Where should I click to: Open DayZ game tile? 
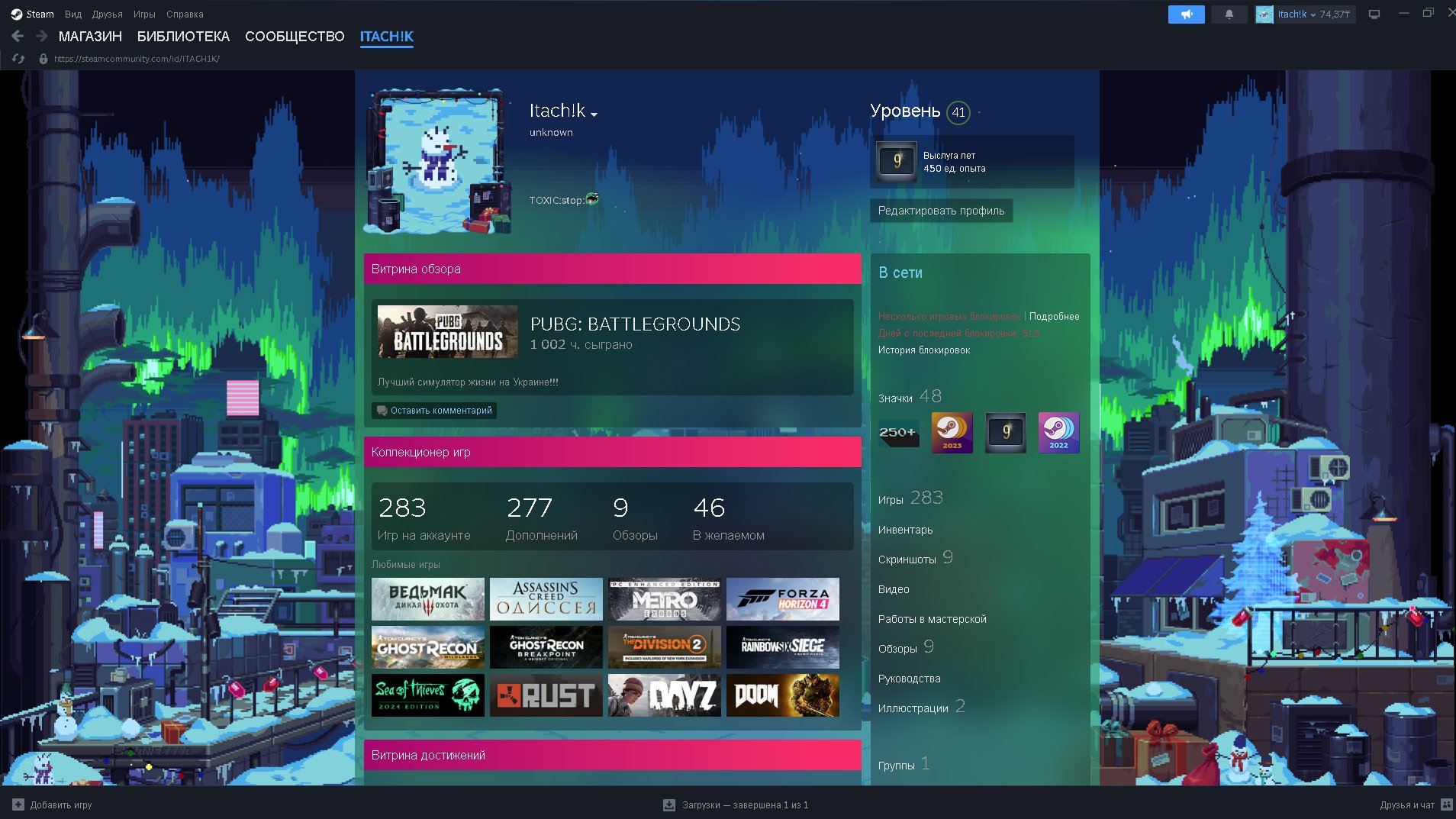tap(665, 695)
